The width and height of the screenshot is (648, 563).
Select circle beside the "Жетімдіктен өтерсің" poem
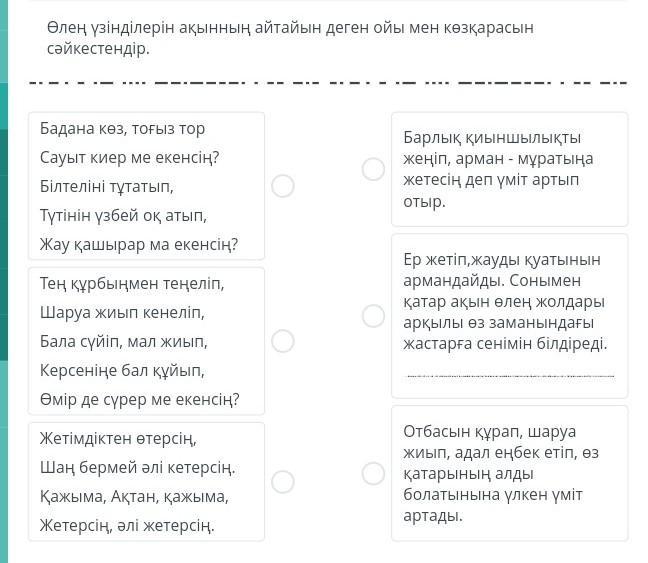click(x=283, y=481)
